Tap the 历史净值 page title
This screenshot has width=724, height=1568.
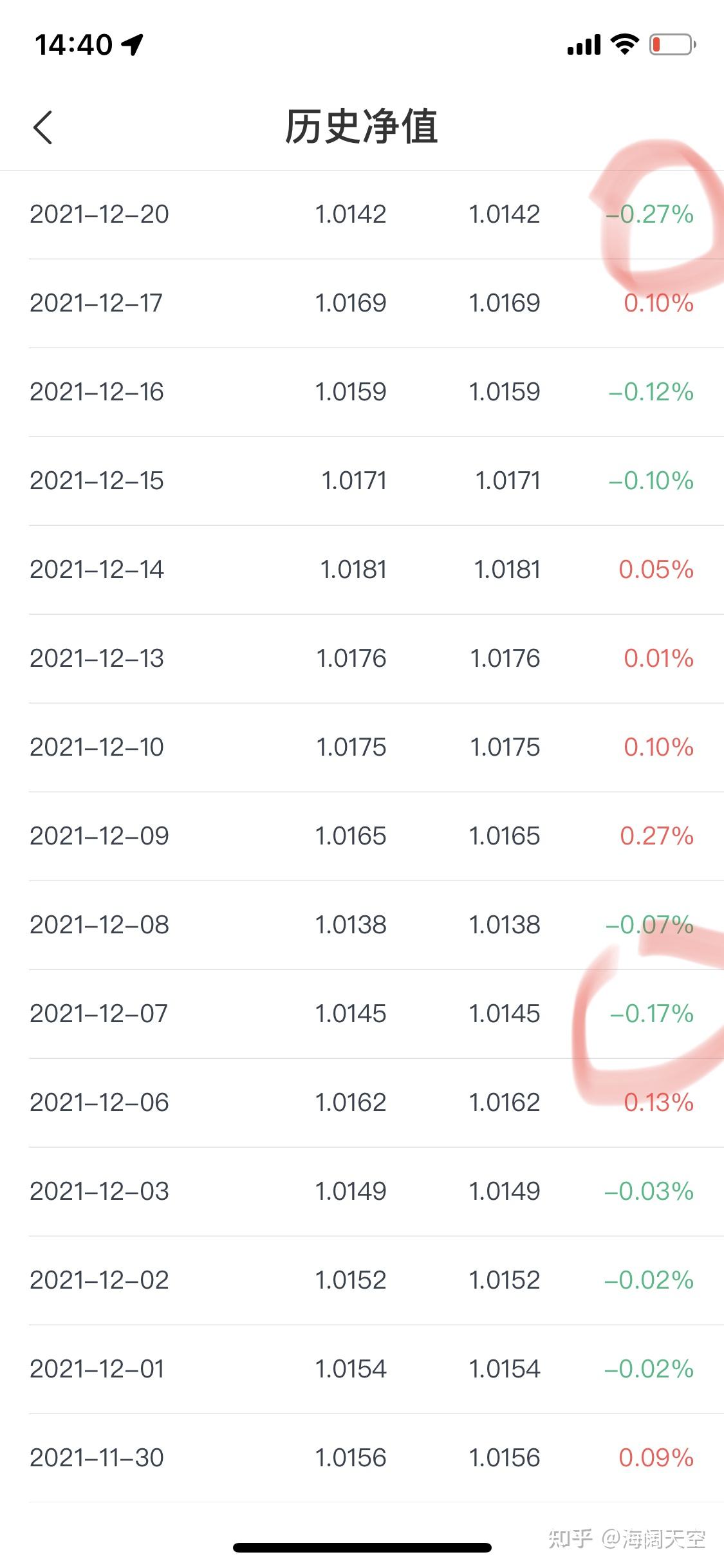point(362,126)
